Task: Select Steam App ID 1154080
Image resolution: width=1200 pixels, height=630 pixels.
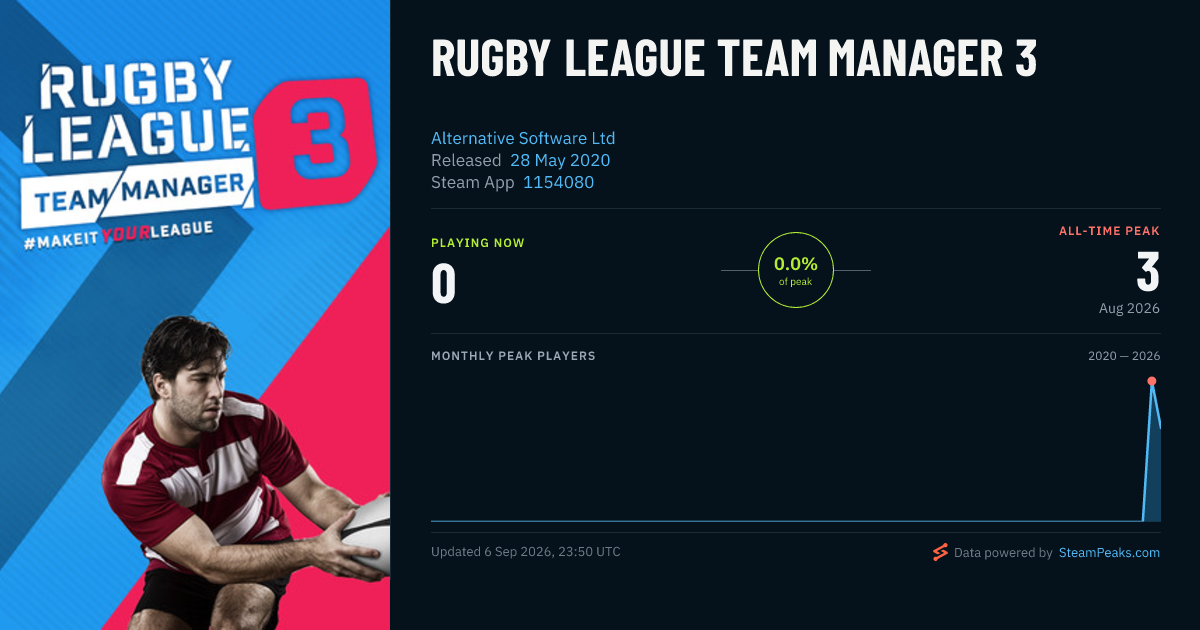Action: 558,182
